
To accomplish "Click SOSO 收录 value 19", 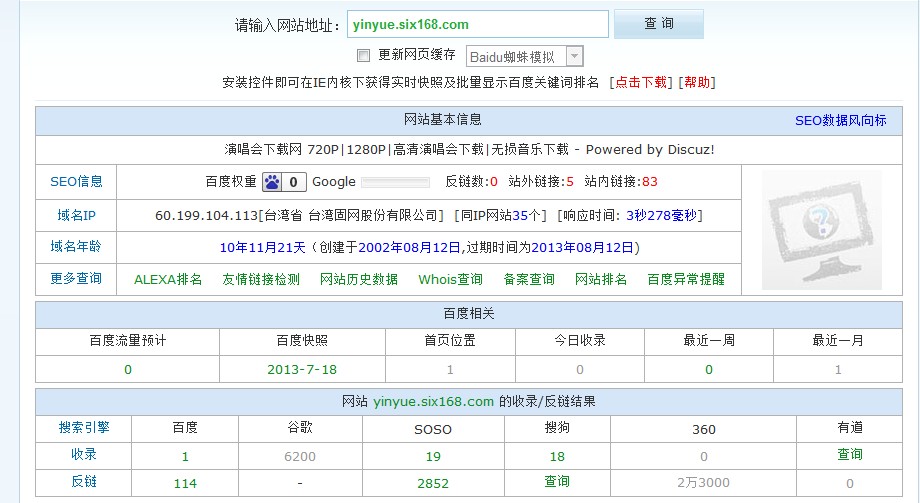I will 433,457.
